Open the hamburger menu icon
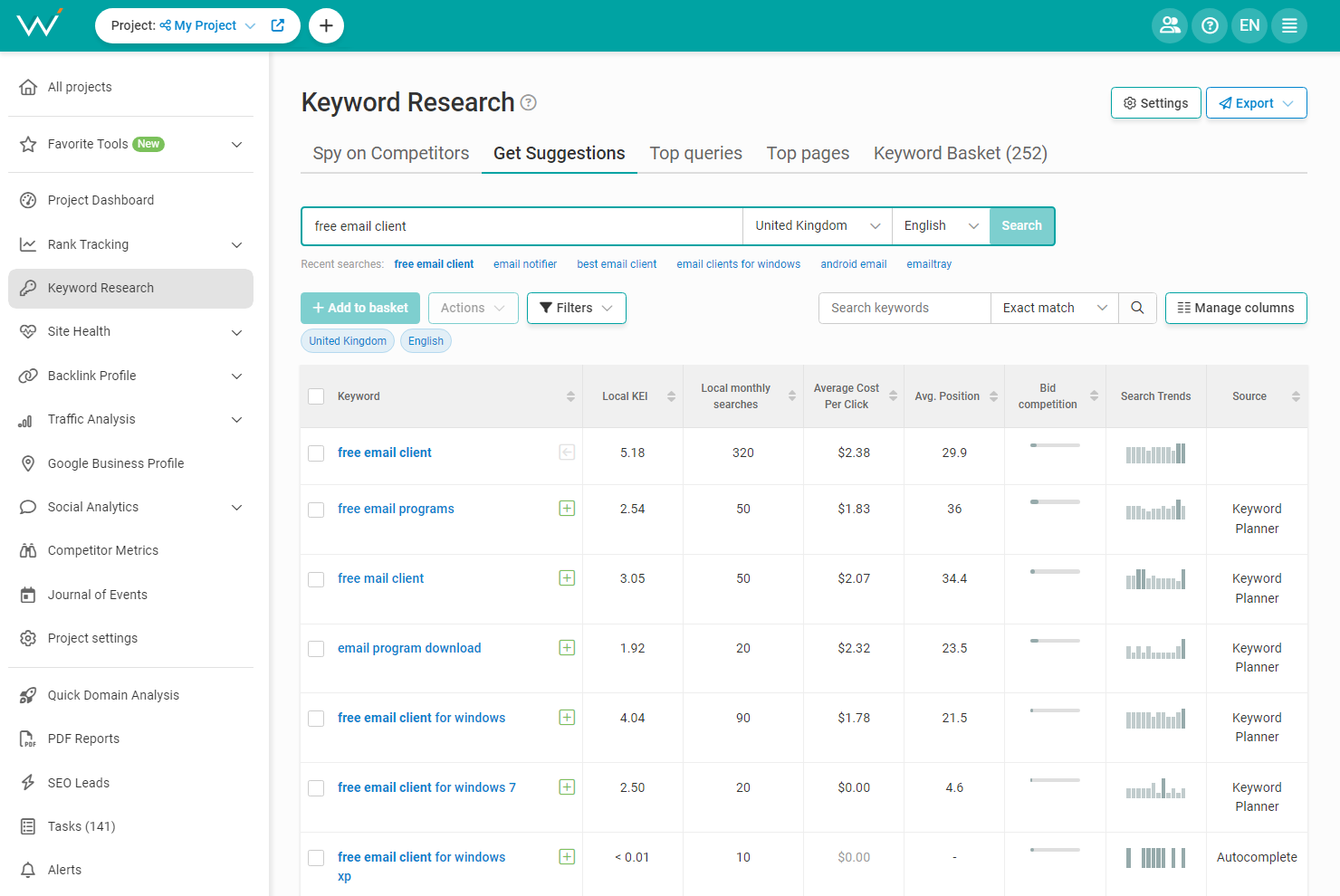The height and width of the screenshot is (896, 1340). (x=1289, y=25)
